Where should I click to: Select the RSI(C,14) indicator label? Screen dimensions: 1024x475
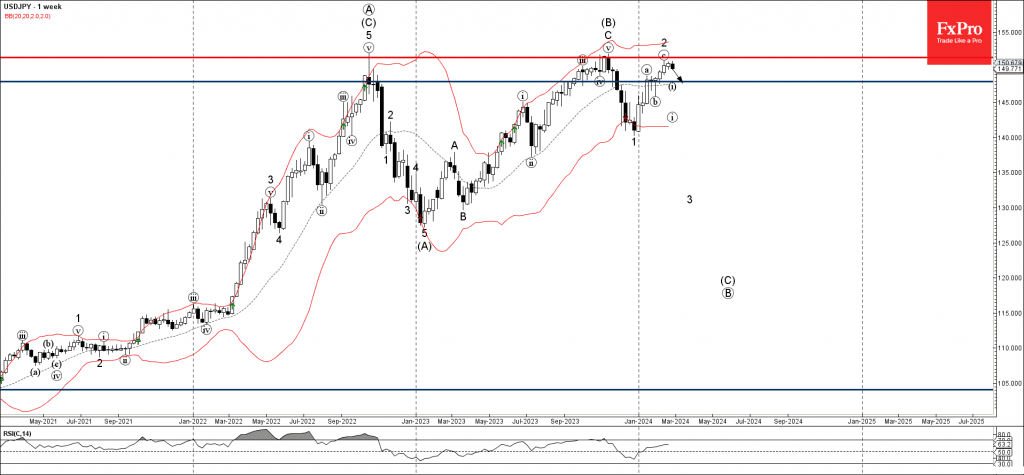point(17,433)
